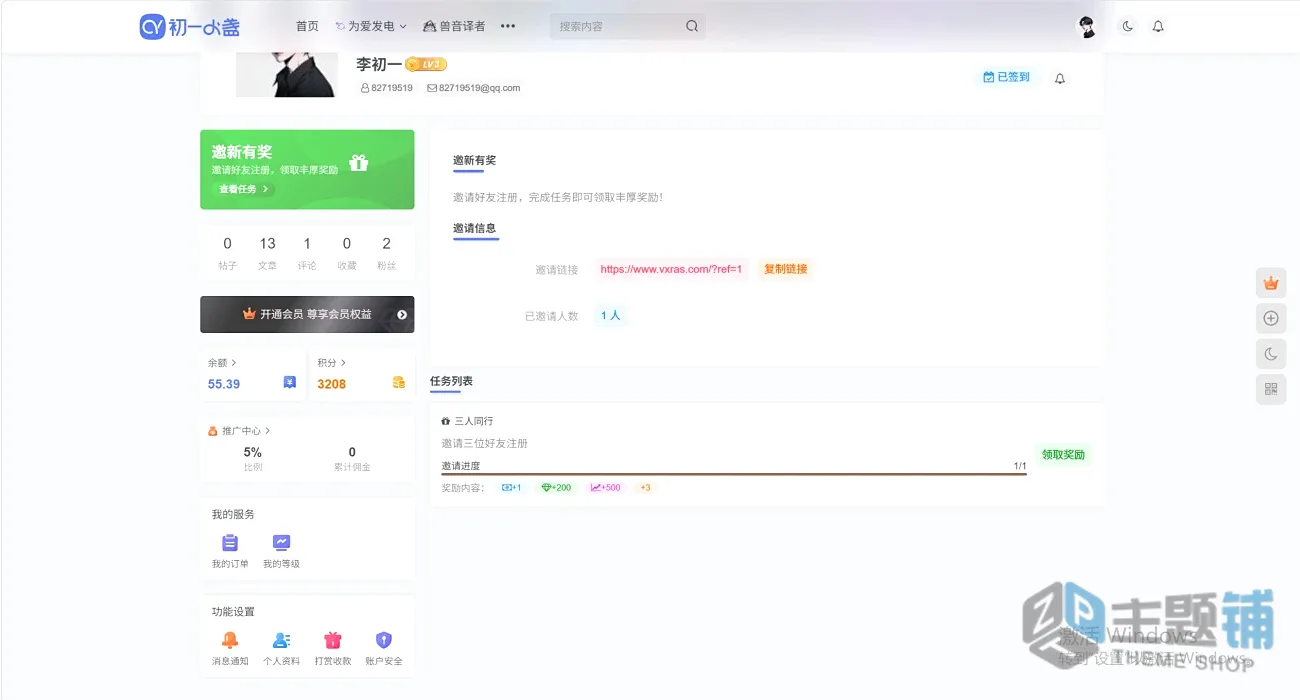Toggle dark mode moon in header
The height and width of the screenshot is (700, 1300).
(1128, 26)
